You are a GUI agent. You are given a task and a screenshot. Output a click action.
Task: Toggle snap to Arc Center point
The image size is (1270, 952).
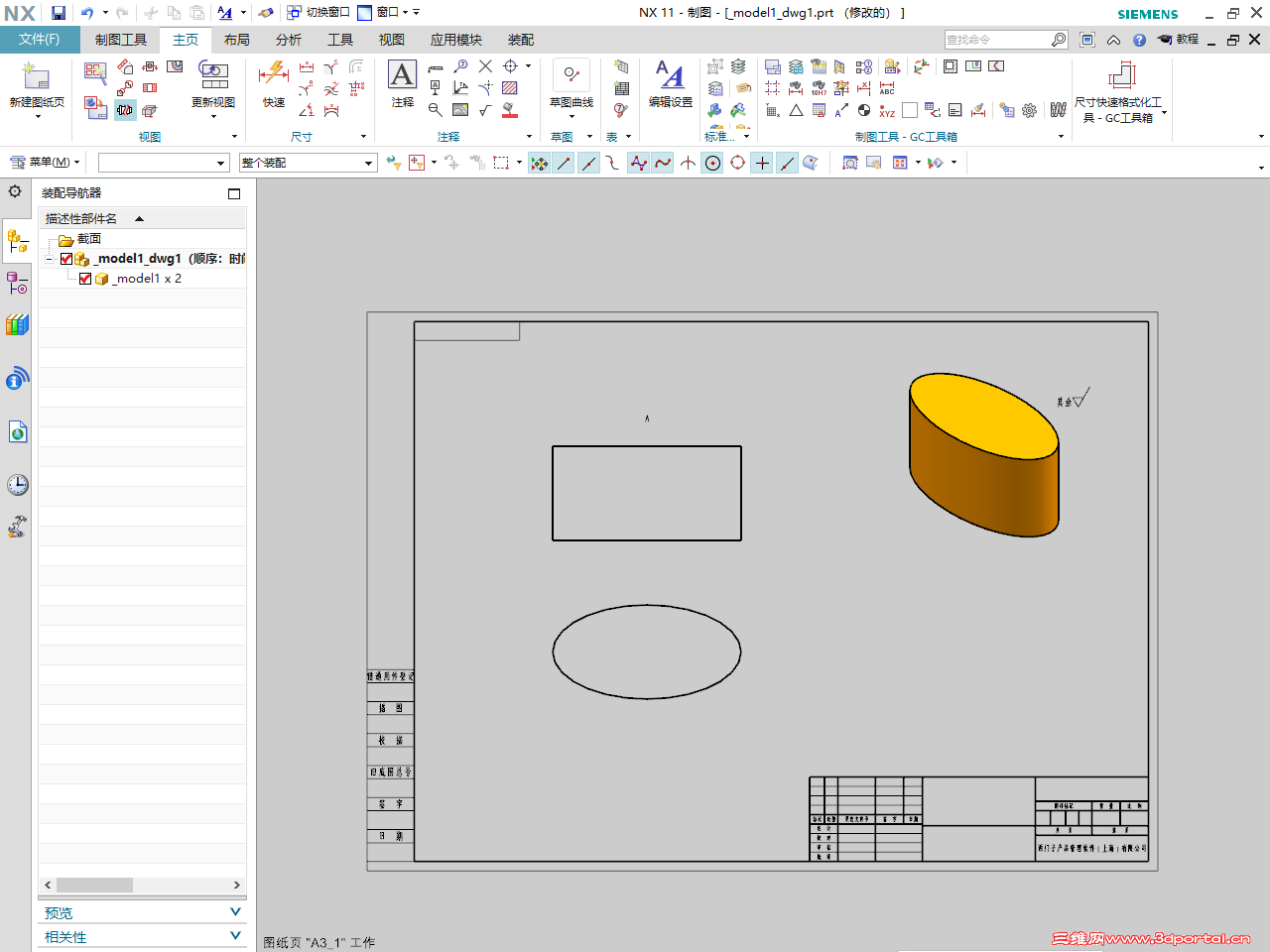pyautogui.click(x=712, y=163)
